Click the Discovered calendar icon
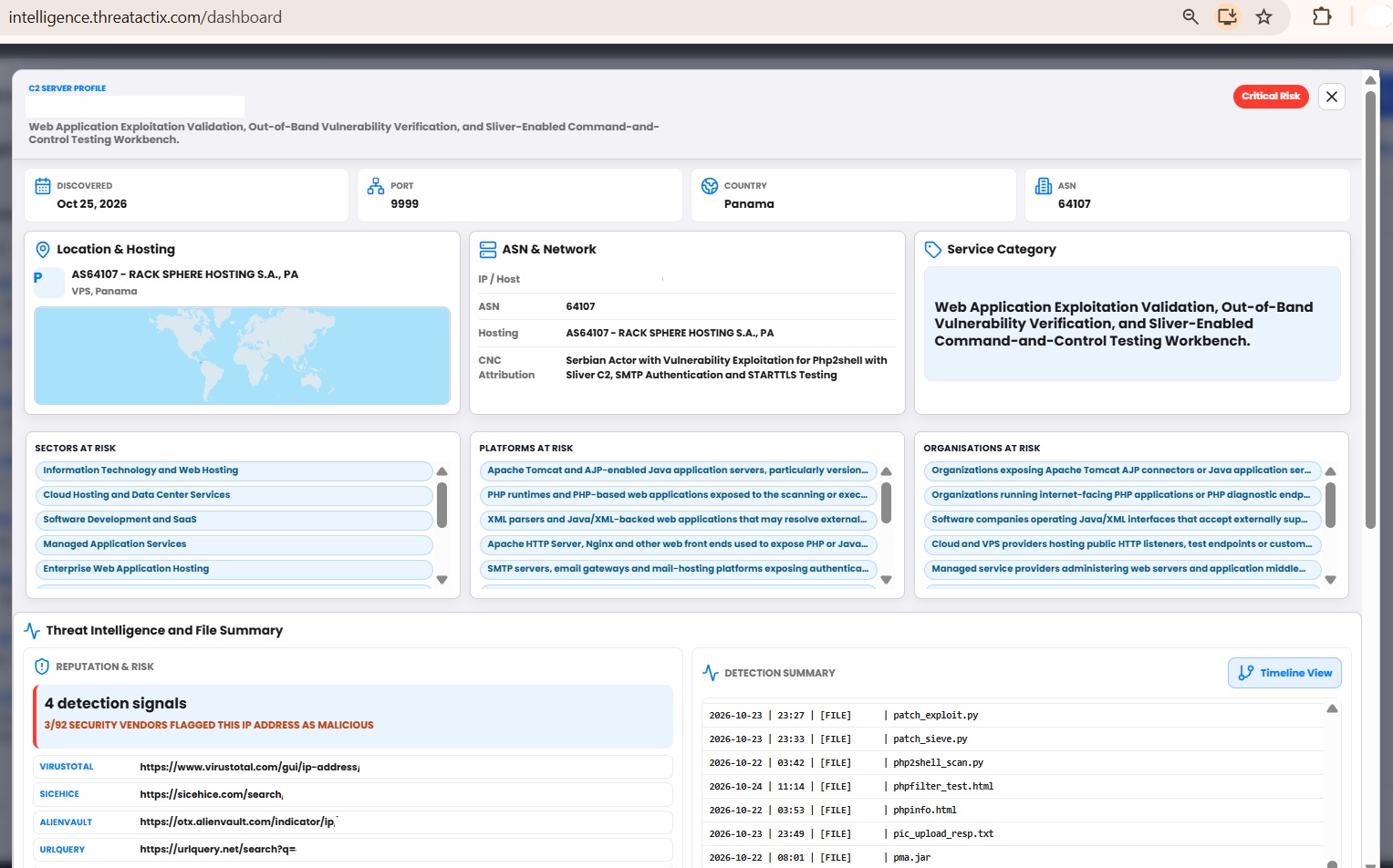Screen dimensions: 1393x868 [x=42, y=186]
